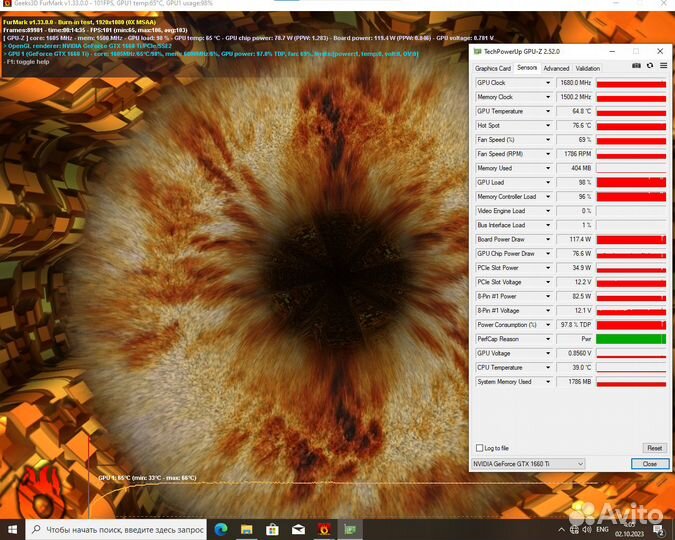The image size is (675, 540).
Task: Open Microsoft Edge from the taskbar
Action: pos(221,529)
